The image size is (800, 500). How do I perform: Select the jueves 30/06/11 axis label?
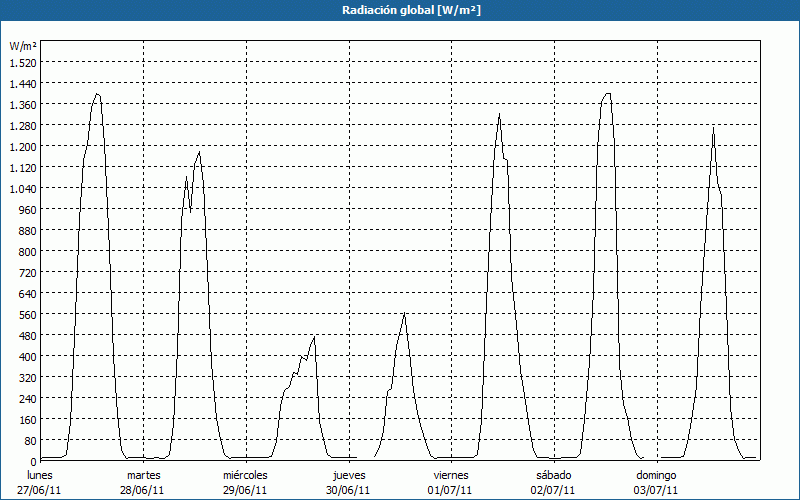(348, 483)
